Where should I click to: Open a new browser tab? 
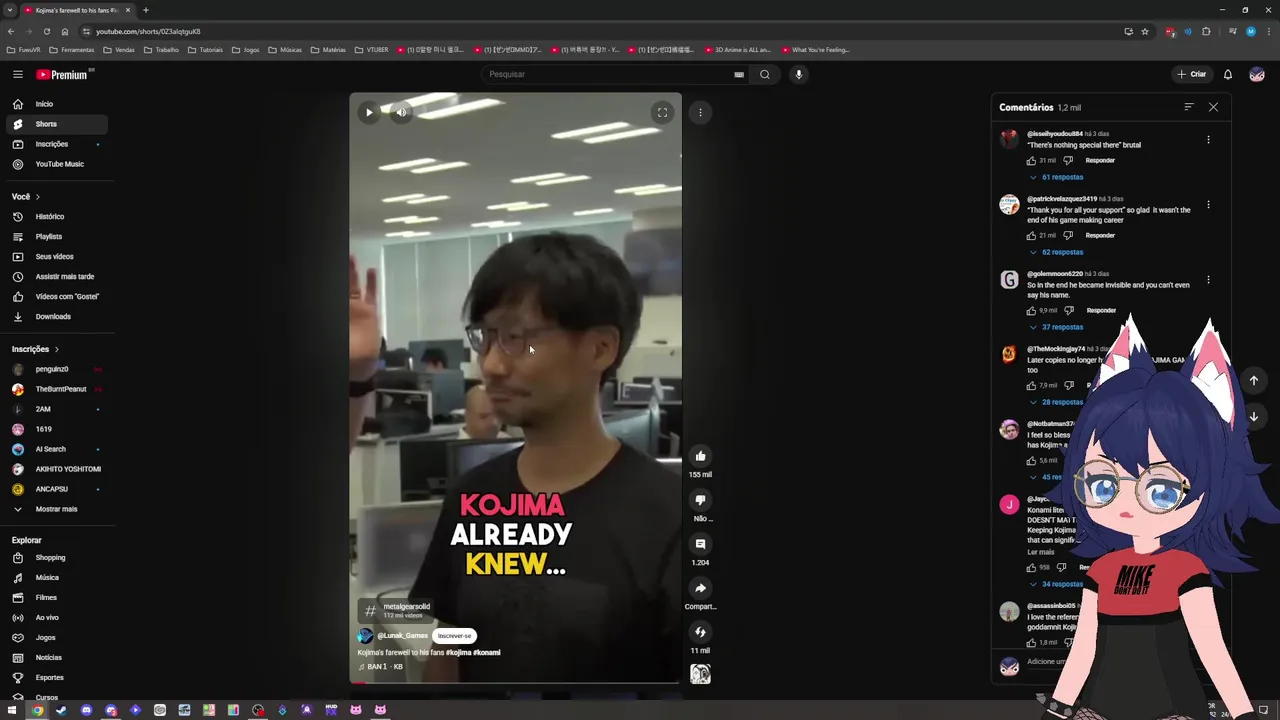click(145, 10)
